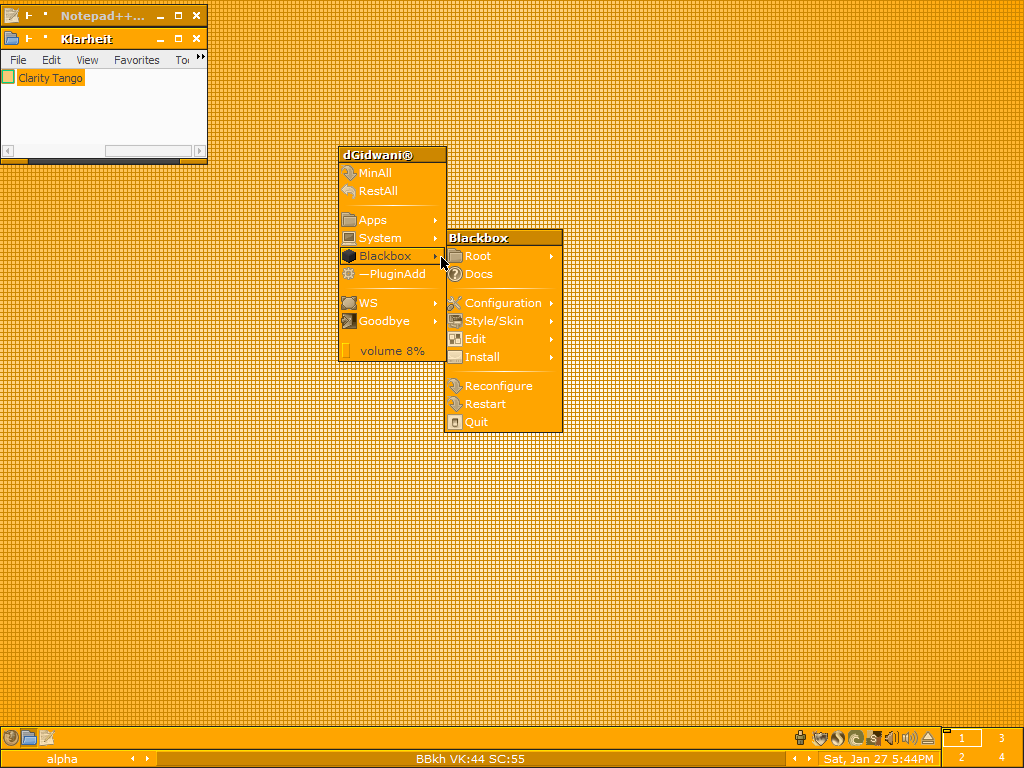Click Reconfigure in the Blackbox menu
Screen dimensions: 1024x768
coord(503,386)
